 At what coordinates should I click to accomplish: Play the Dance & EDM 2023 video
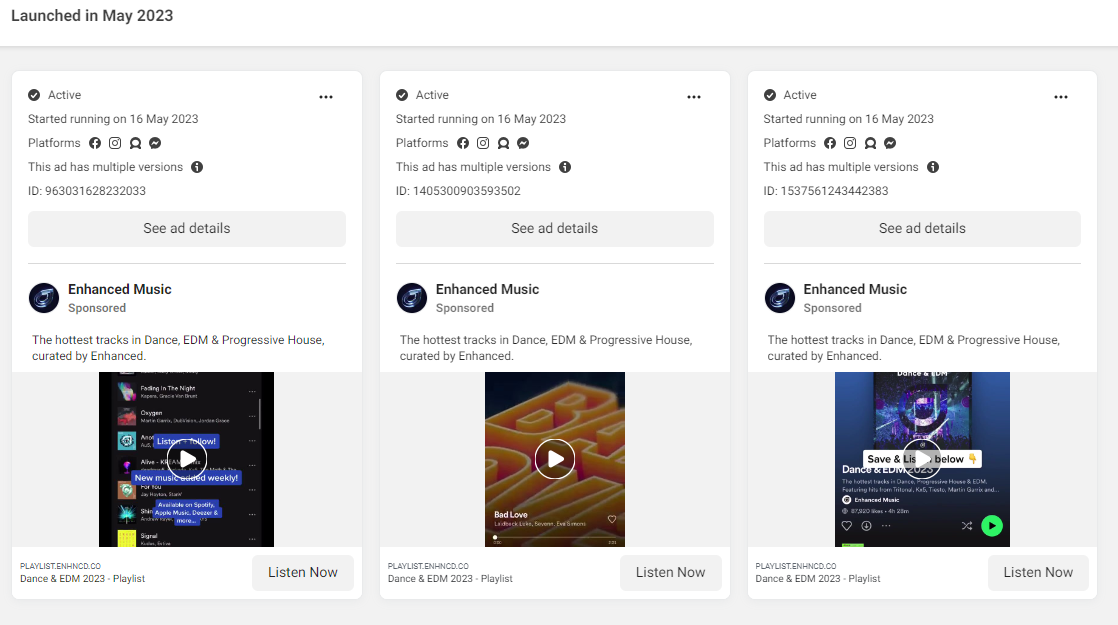tap(922, 459)
